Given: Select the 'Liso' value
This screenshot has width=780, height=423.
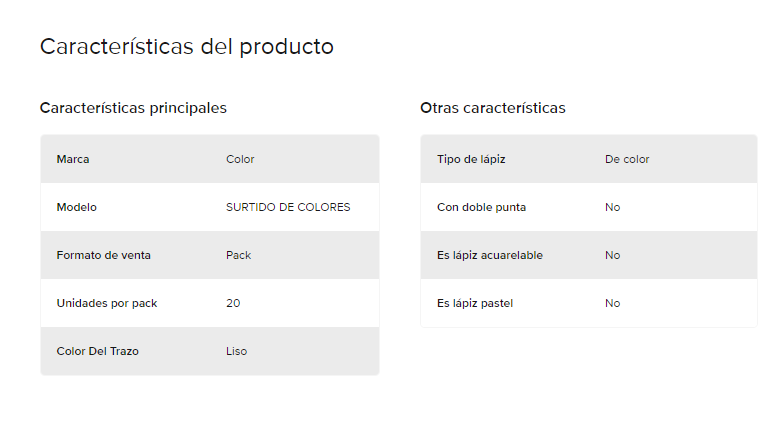Looking at the screenshot, I should click(x=237, y=351).
